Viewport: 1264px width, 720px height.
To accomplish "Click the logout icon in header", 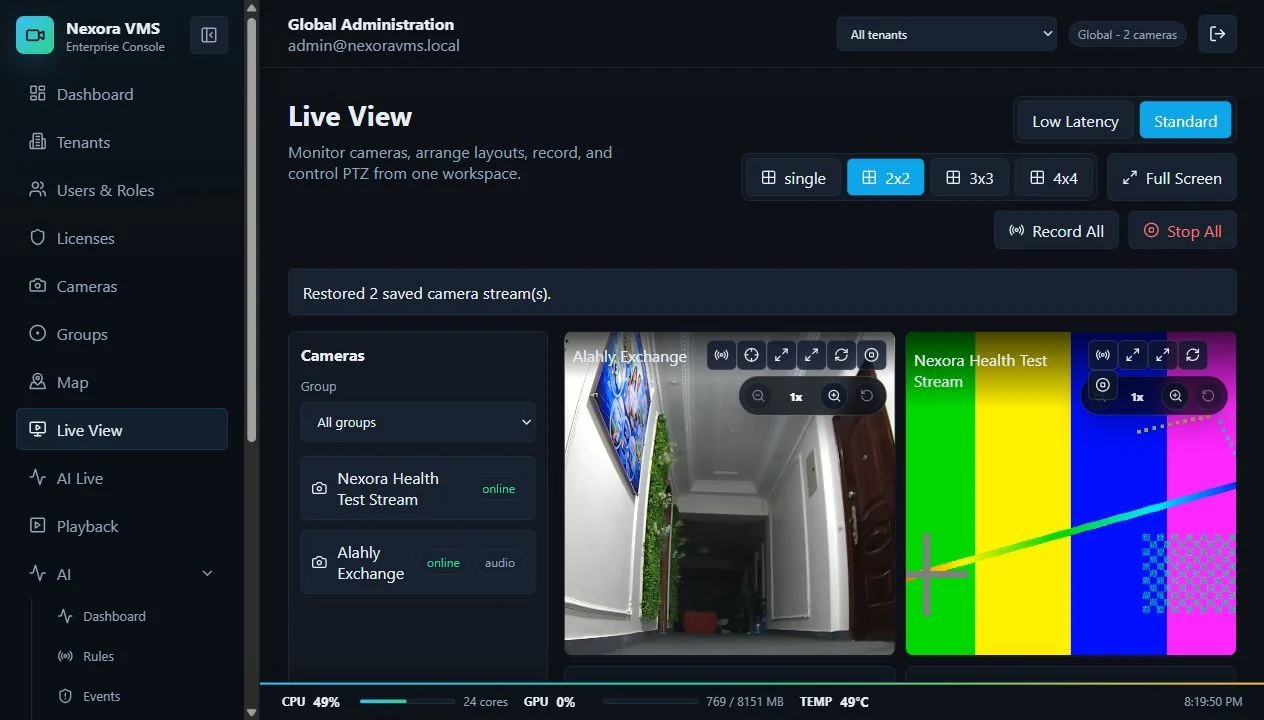I will click(1217, 34).
